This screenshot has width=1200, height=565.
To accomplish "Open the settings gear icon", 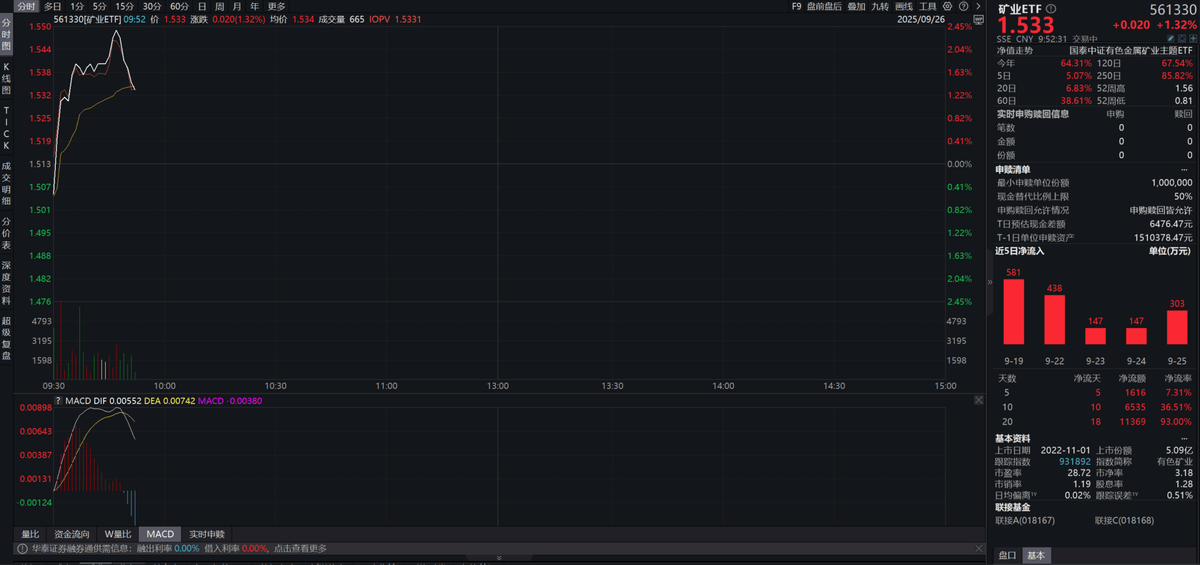I will point(947,6).
